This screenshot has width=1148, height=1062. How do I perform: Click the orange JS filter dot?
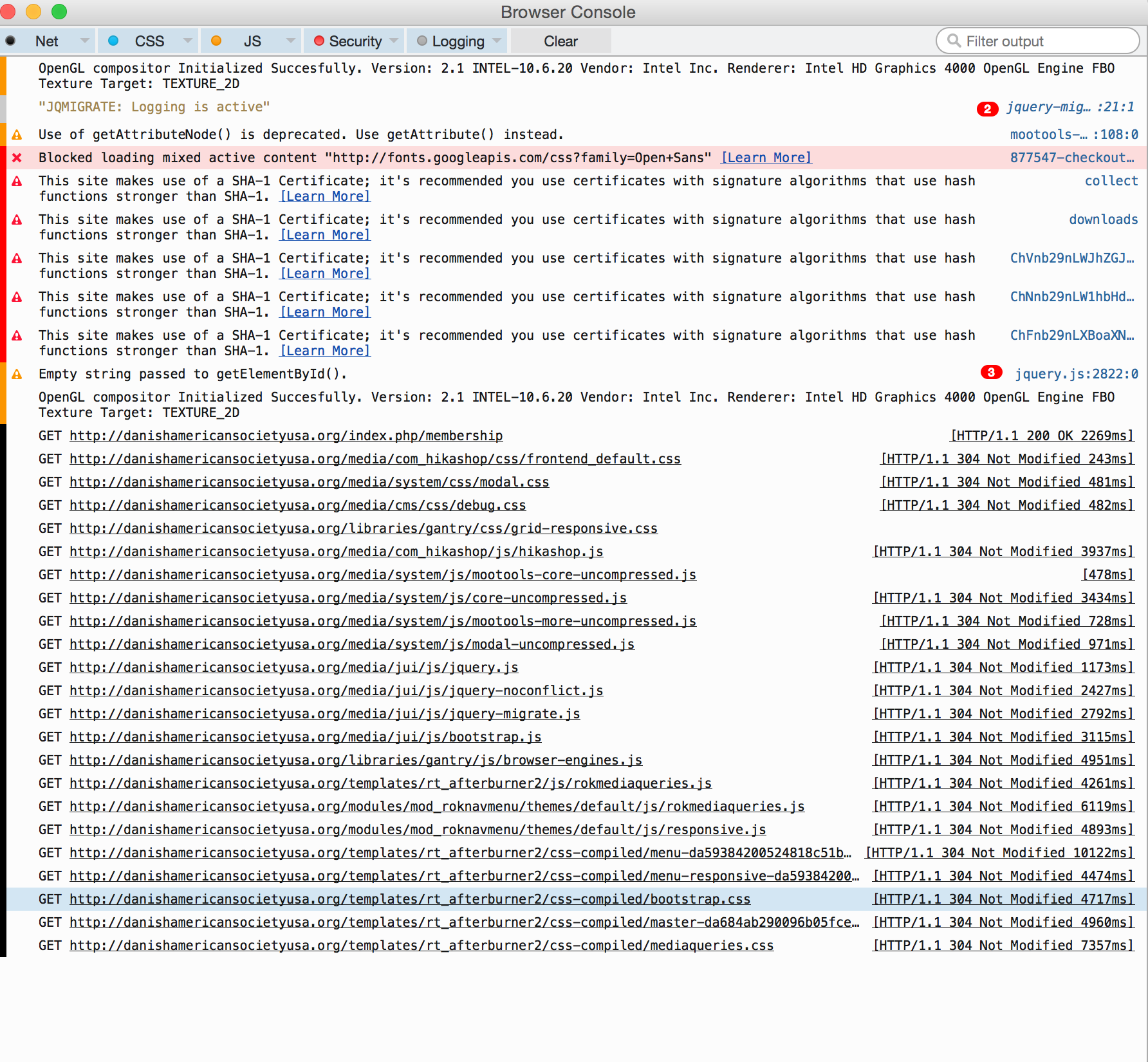[216, 41]
